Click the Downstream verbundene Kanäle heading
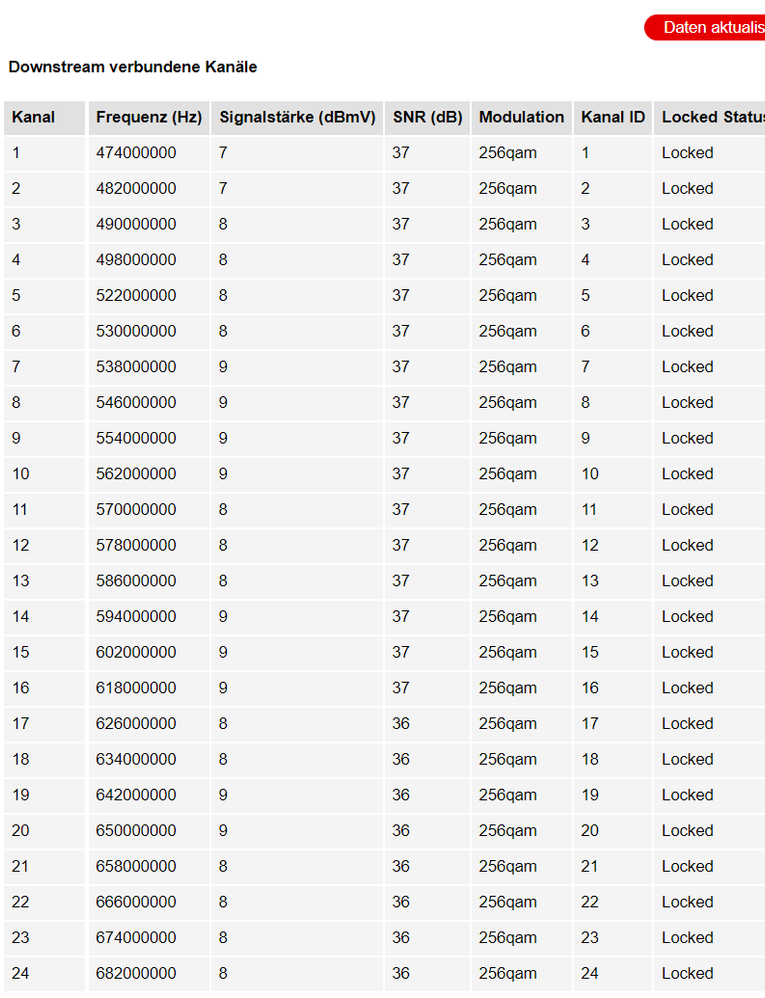The image size is (765, 998). click(133, 67)
